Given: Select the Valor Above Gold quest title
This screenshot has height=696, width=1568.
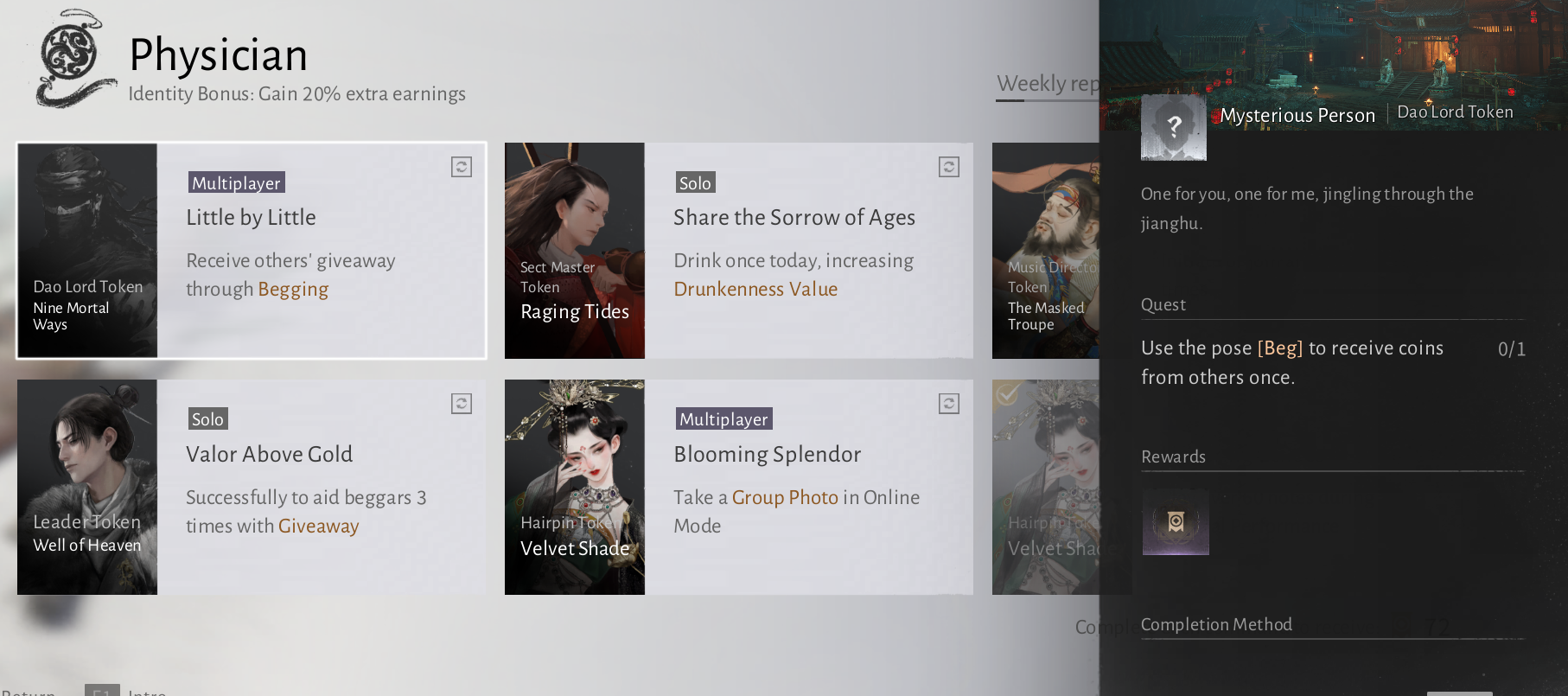Looking at the screenshot, I should pos(270,455).
